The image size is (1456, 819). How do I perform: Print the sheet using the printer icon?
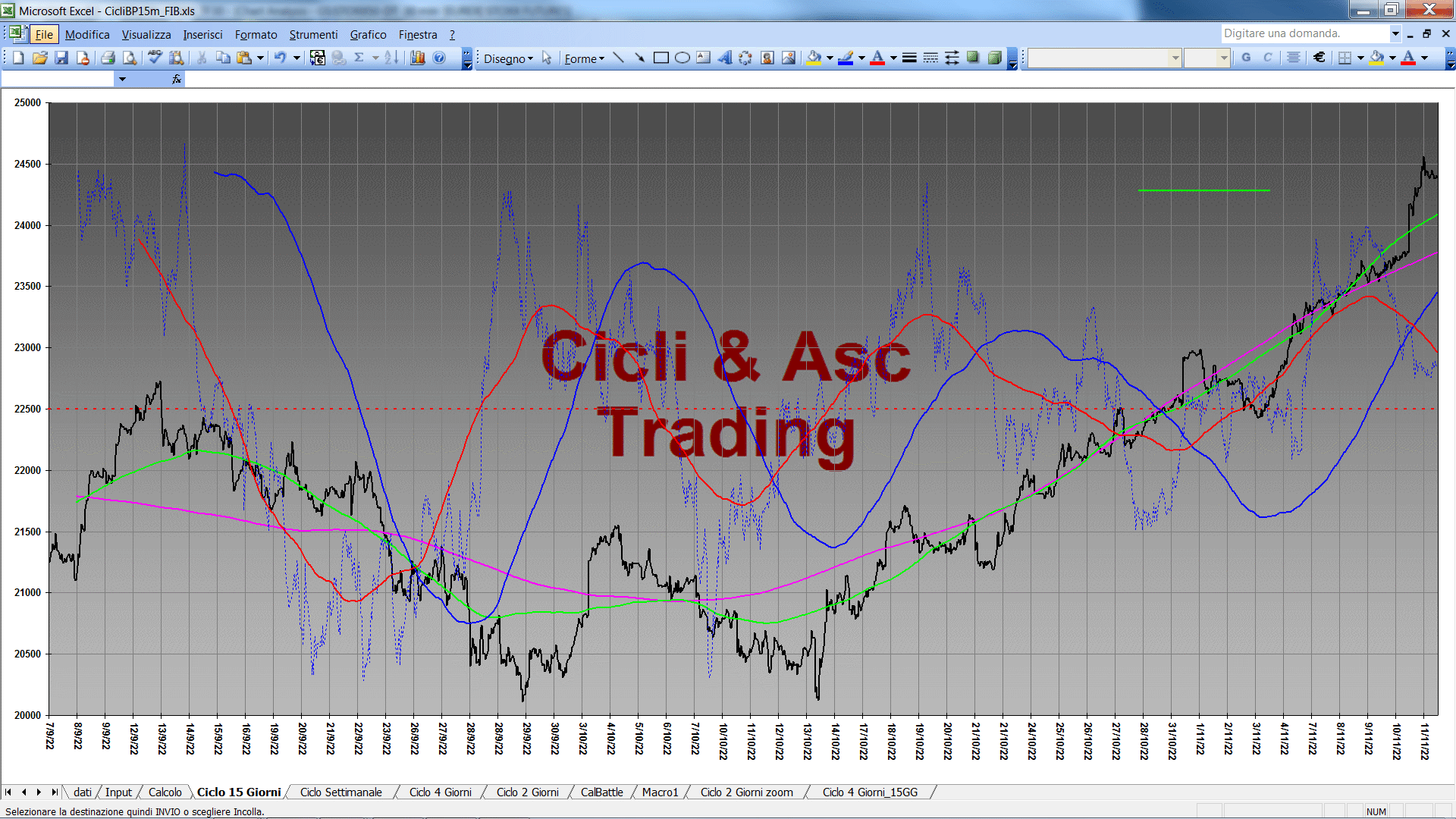108,58
